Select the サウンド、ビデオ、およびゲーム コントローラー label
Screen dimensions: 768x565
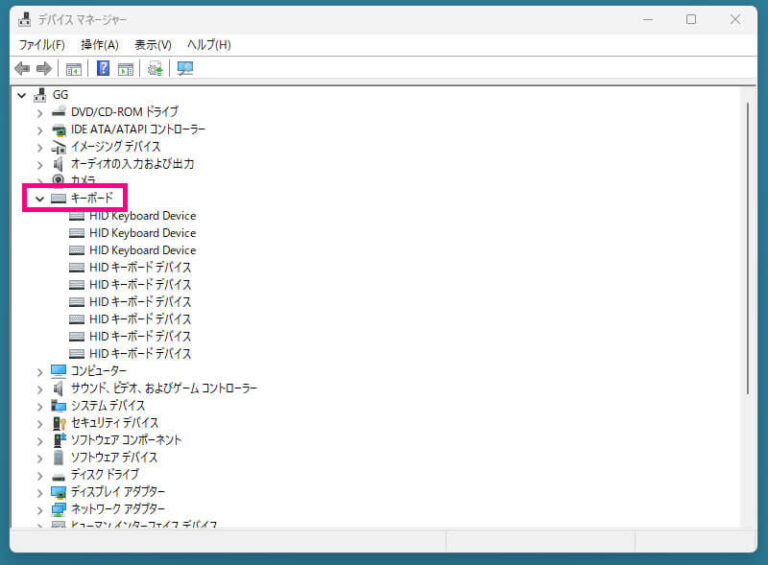[164, 388]
